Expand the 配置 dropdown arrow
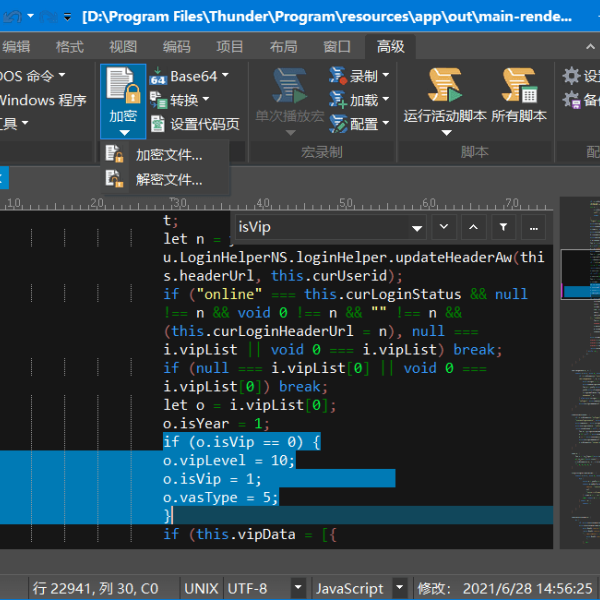 385,123
